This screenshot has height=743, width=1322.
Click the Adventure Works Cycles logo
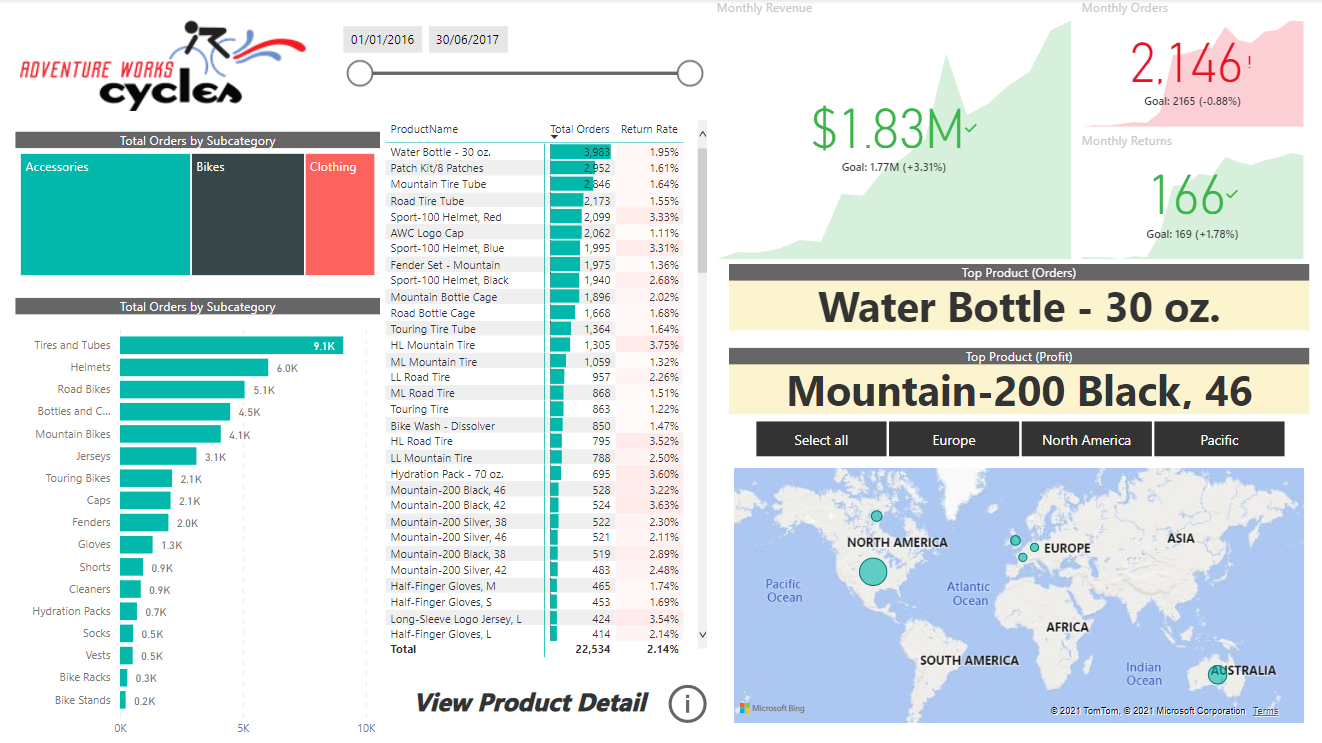point(160,65)
